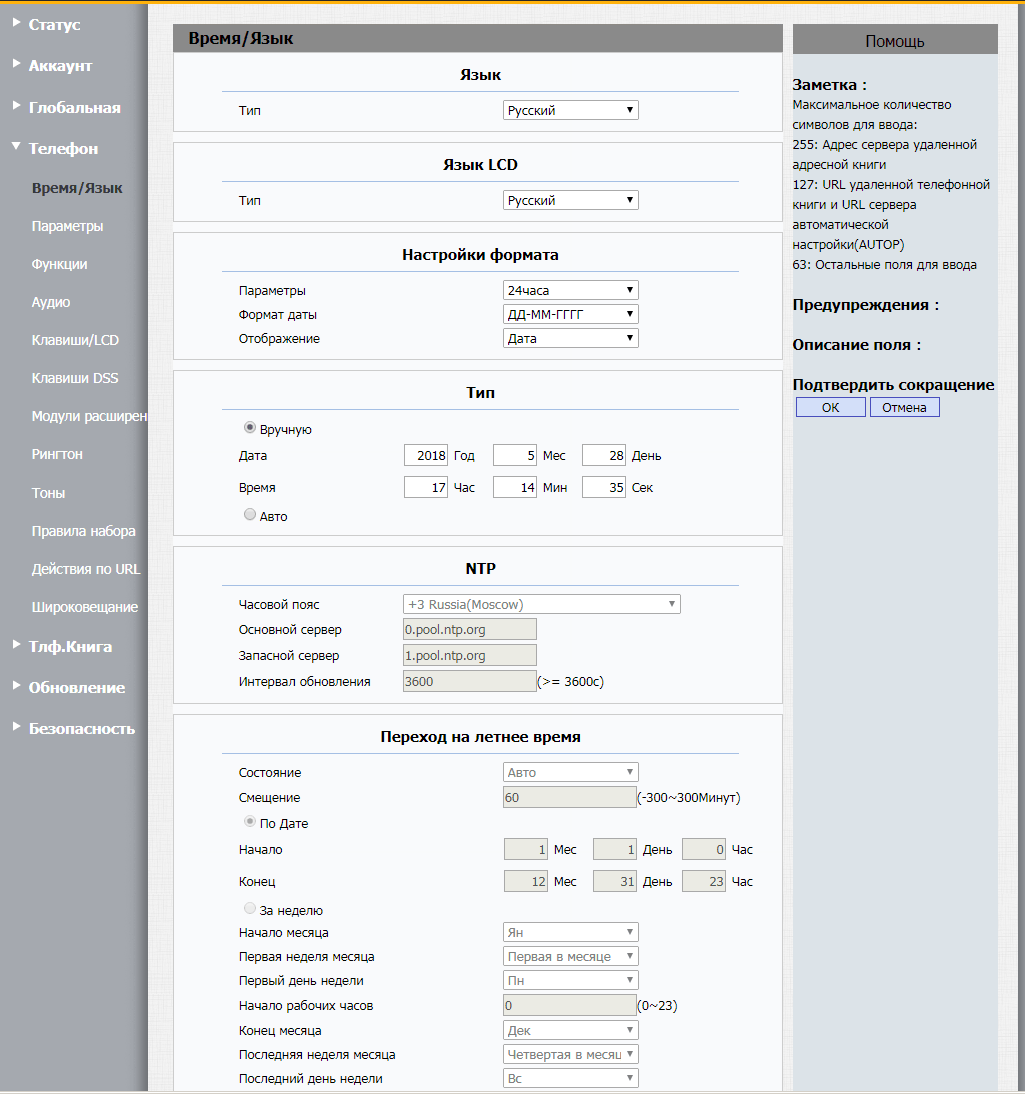The height and width of the screenshot is (1094, 1025).
Task: Open the 24часа time format dropdown
Action: click(x=570, y=290)
